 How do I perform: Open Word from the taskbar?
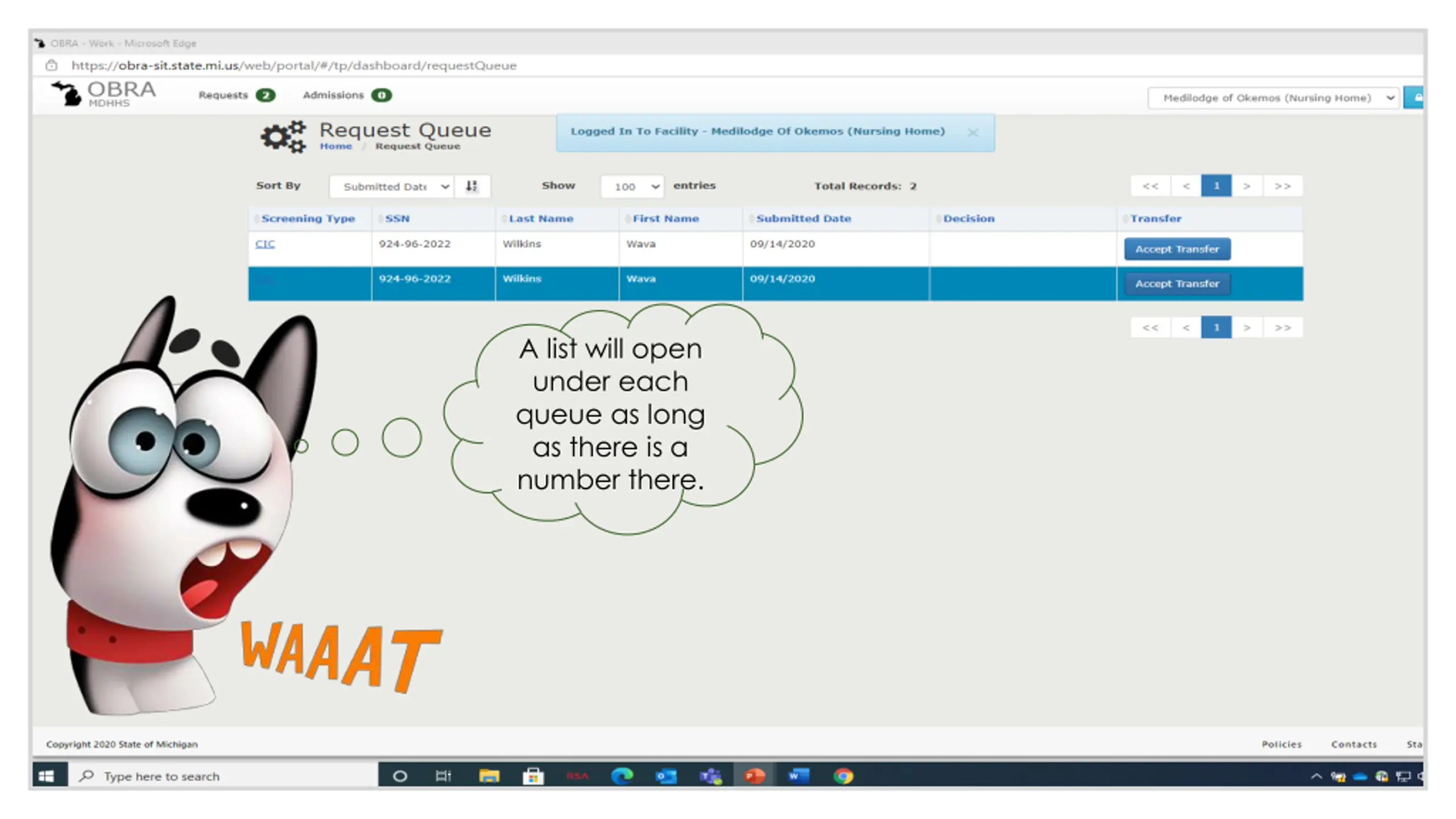799,776
